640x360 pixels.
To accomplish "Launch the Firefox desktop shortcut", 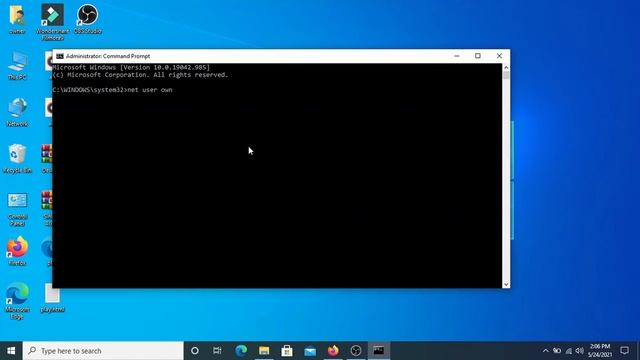I will coord(17,251).
